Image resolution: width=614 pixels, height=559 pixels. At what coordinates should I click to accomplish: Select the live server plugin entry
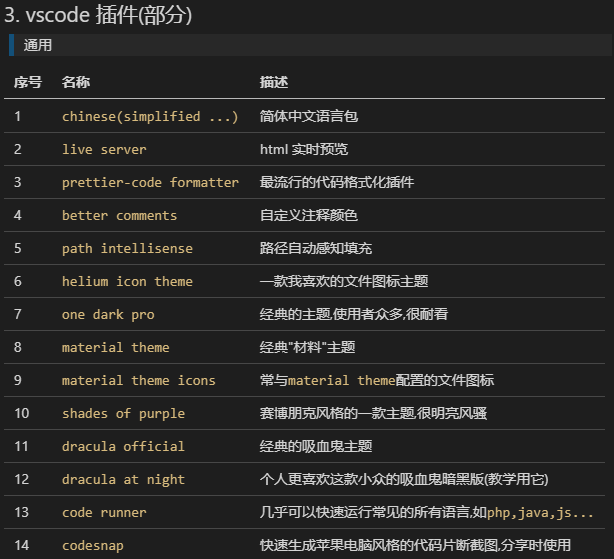pos(104,149)
